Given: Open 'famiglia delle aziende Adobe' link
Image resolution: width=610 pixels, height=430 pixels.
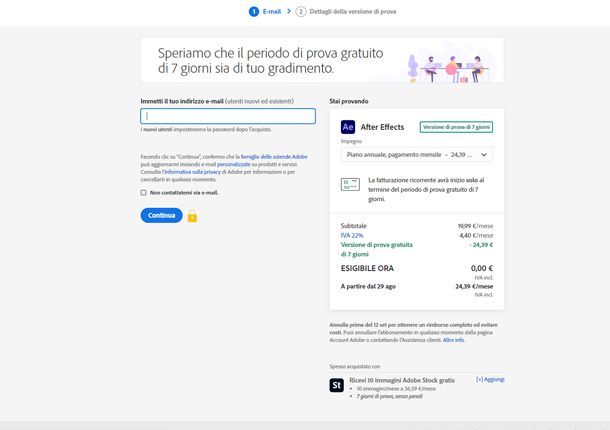Looking at the screenshot, I should point(274,157).
